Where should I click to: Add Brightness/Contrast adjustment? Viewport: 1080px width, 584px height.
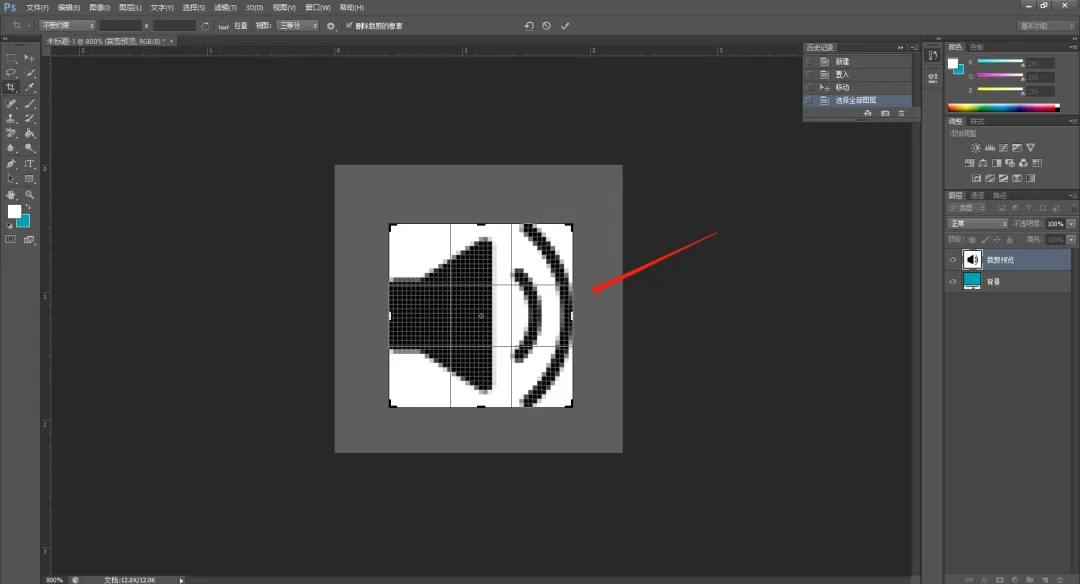[x=975, y=147]
